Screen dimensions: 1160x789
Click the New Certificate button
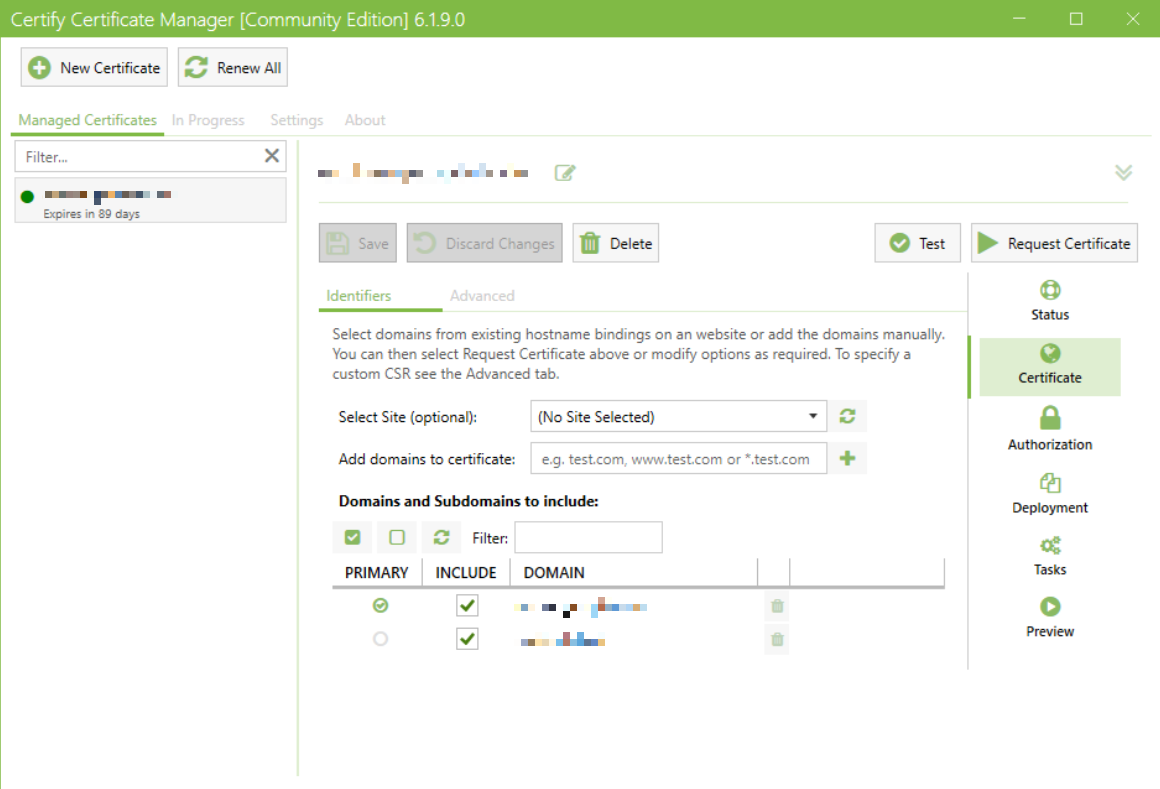[94, 68]
